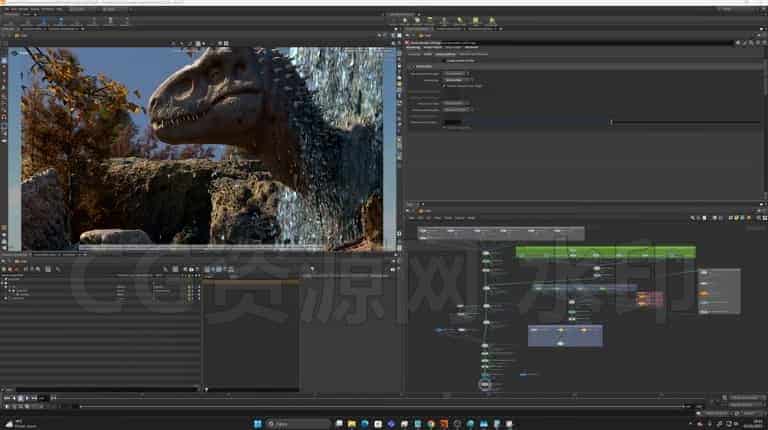The width and height of the screenshot is (768, 430).
Task: Click the parameter slider handle in parameter pane
Action: pos(611,122)
